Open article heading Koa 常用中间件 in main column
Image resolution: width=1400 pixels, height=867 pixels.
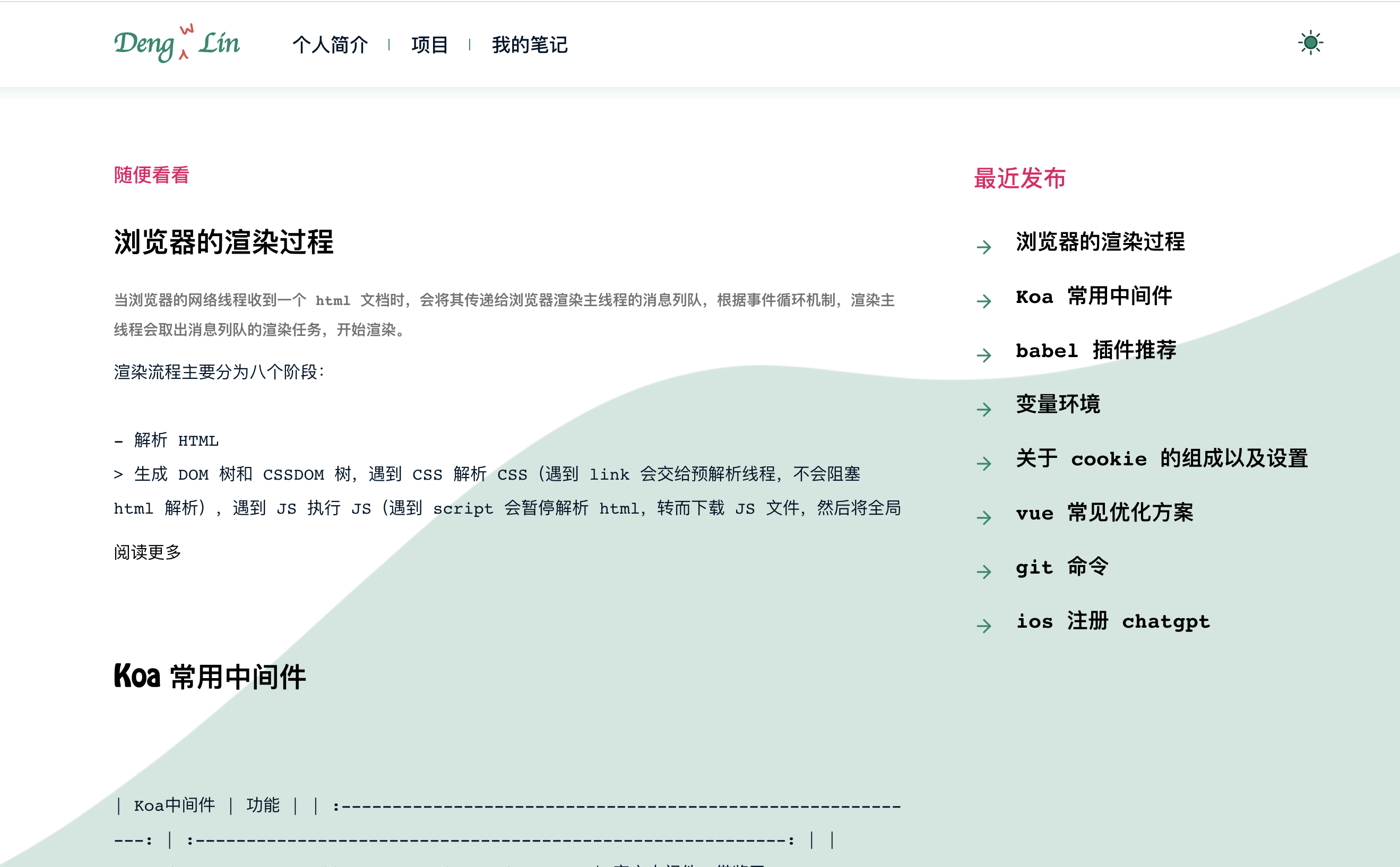[x=210, y=677]
